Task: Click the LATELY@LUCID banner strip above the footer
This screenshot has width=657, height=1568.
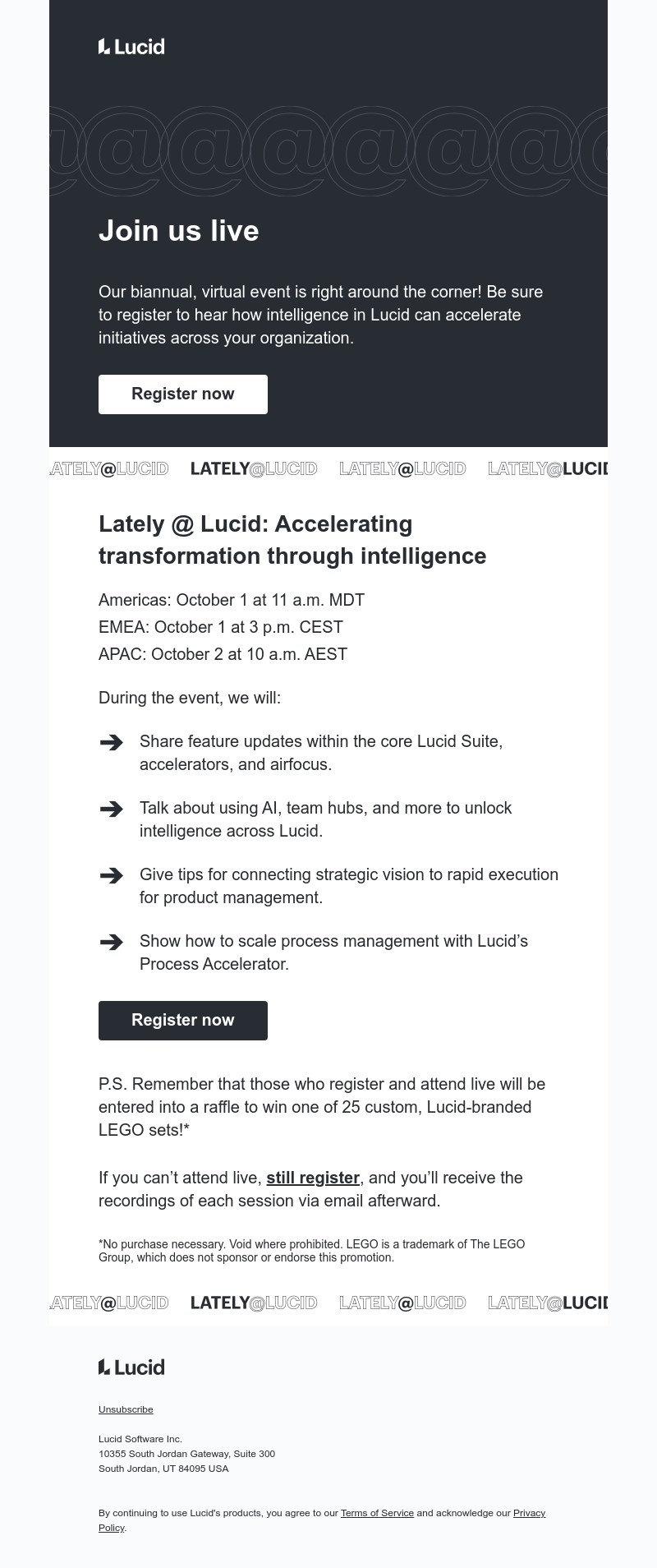Action: 328,1303
